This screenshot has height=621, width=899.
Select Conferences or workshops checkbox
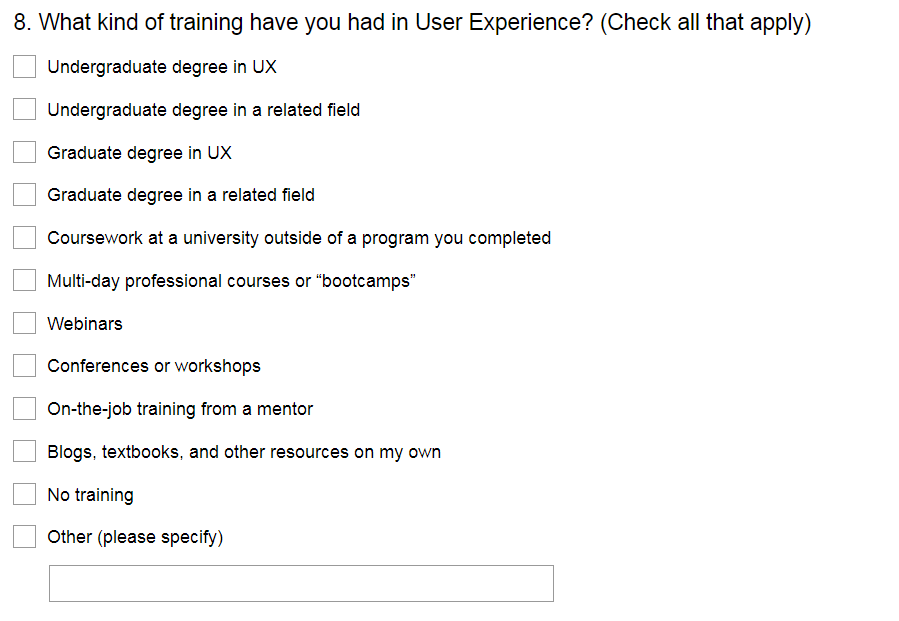pyautogui.click(x=25, y=366)
